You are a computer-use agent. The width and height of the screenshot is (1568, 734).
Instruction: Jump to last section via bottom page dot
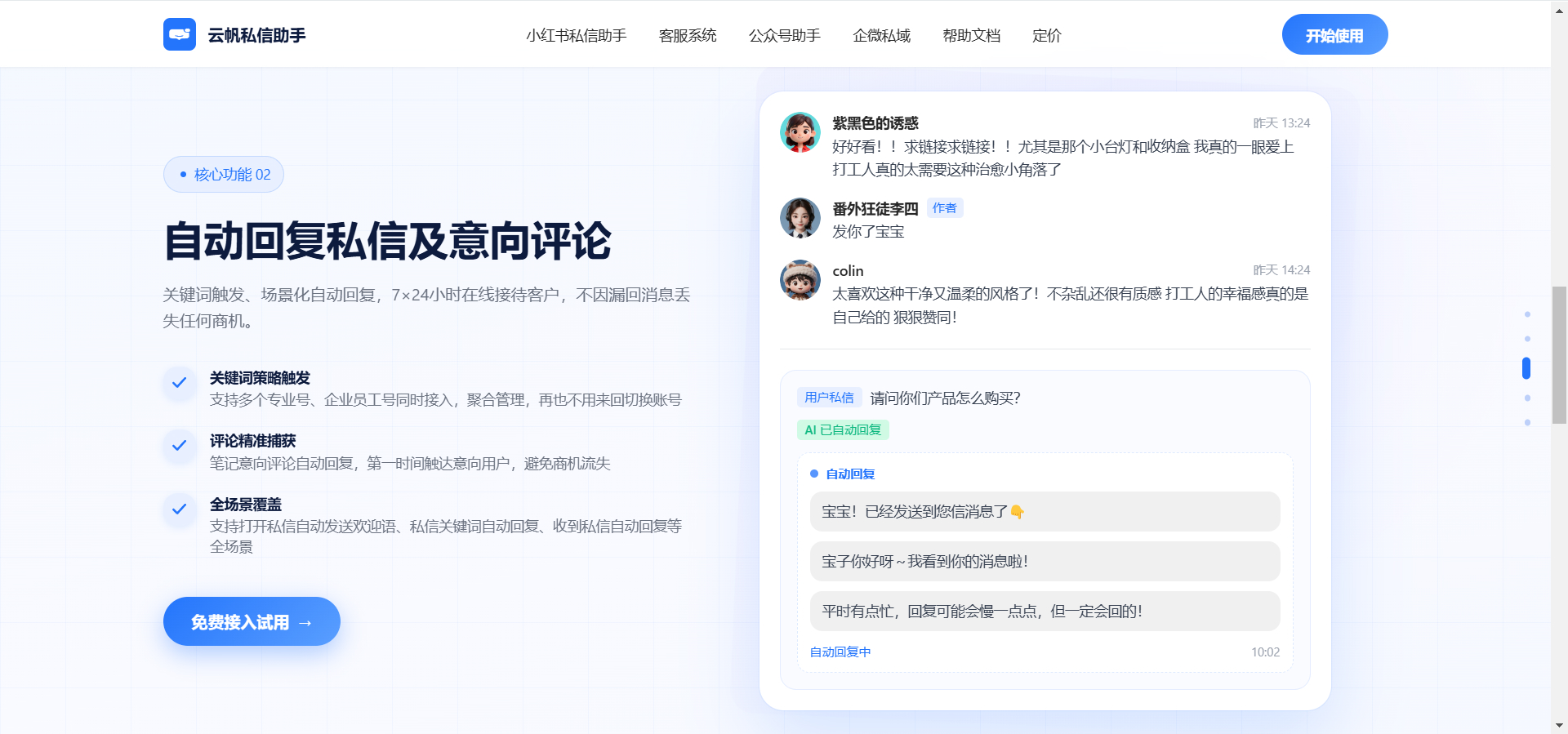pyautogui.click(x=1526, y=422)
